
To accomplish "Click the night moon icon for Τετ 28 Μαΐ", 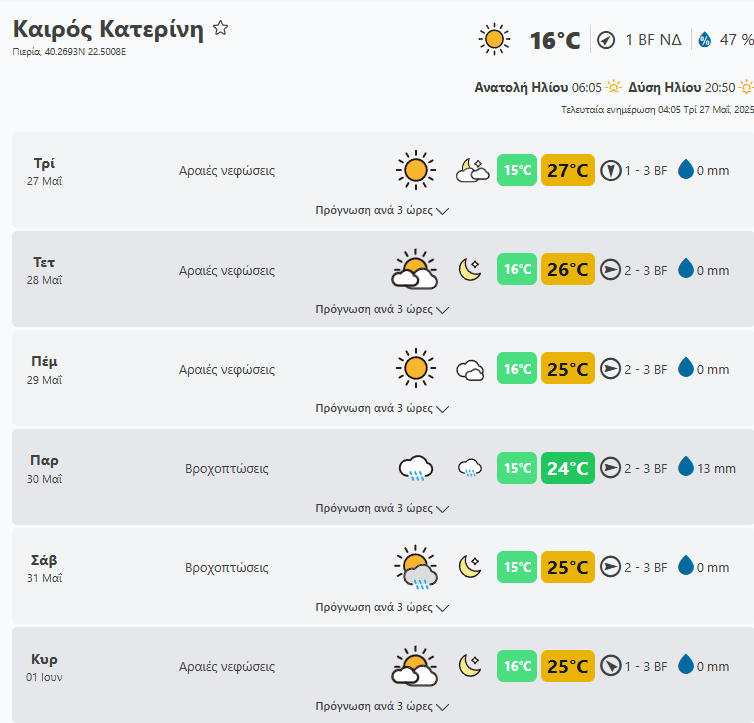I will (470, 269).
